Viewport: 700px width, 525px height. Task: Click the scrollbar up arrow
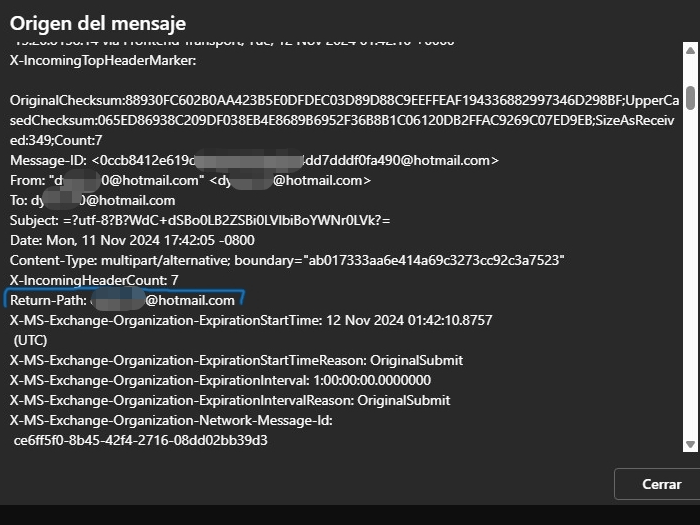click(x=690, y=50)
